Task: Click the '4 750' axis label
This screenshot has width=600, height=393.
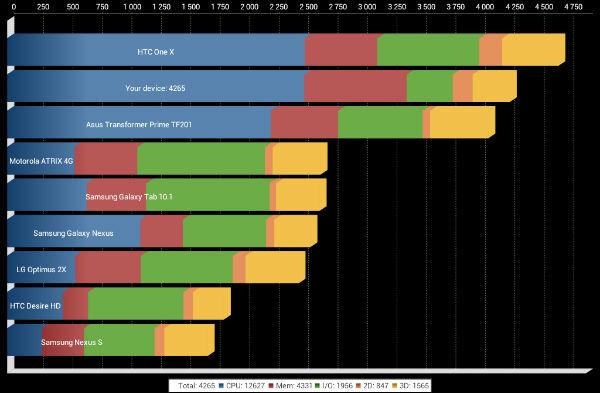Action: click(573, 7)
